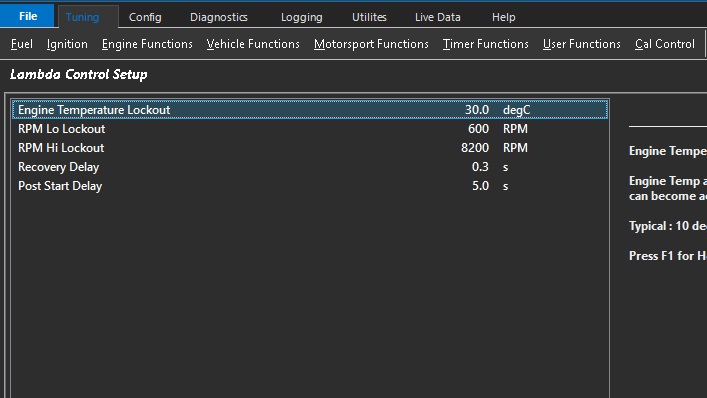The image size is (707, 398).
Task: Open the Ignition submenu
Action: click(x=67, y=44)
